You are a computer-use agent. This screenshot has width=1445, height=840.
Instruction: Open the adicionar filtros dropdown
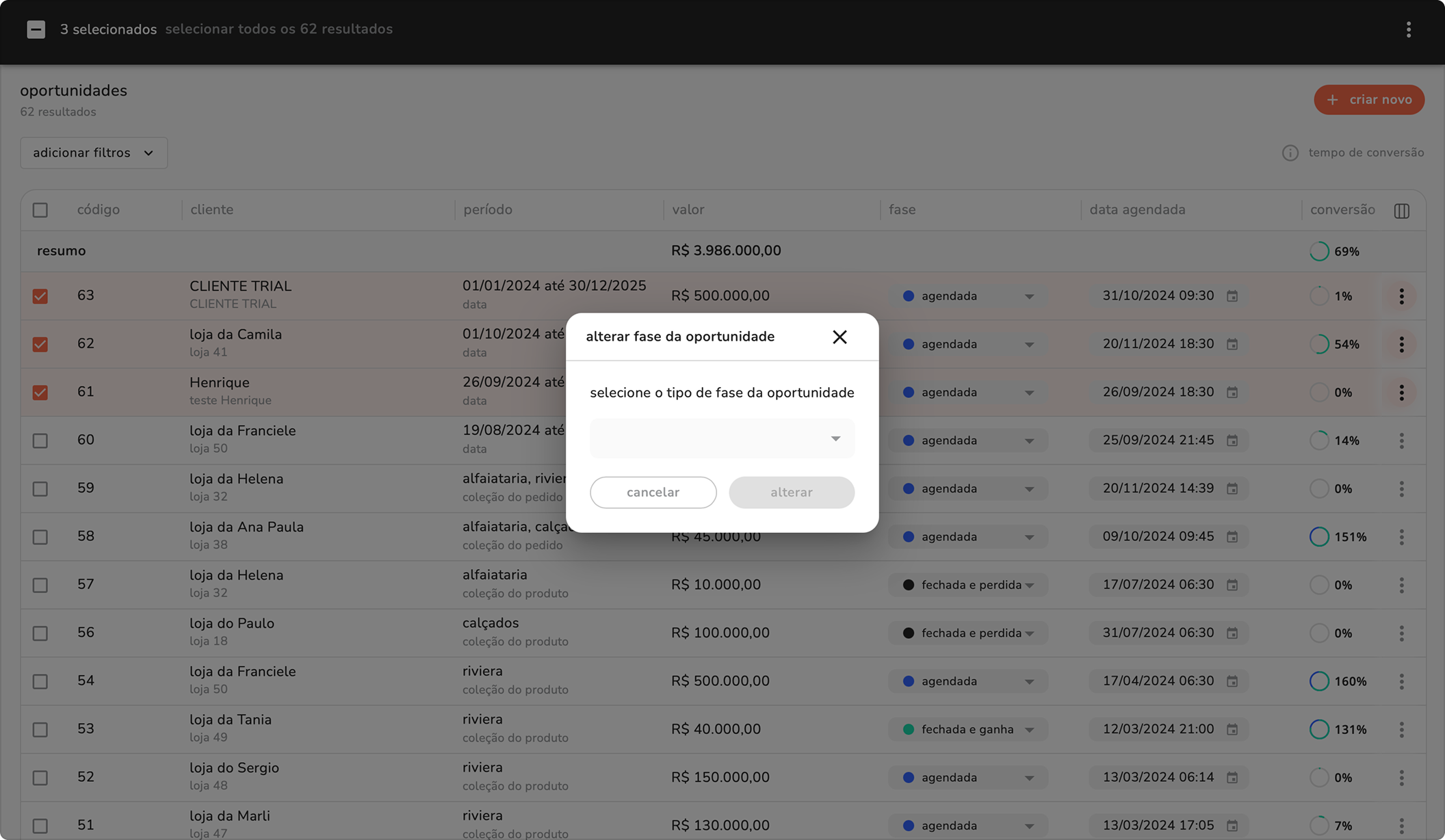pos(94,153)
